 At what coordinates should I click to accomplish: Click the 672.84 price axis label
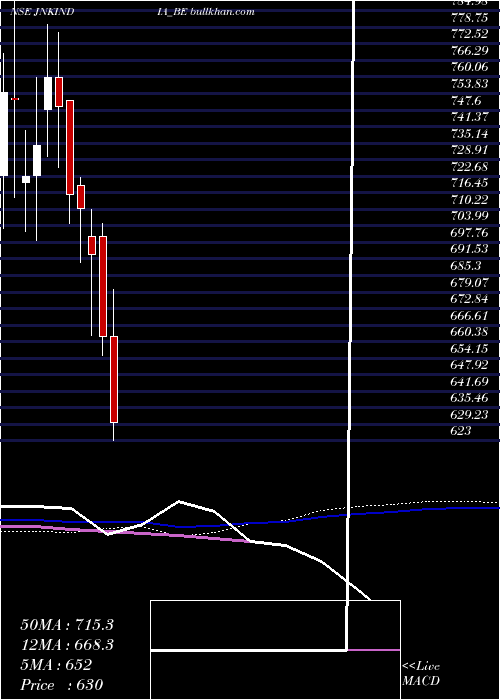click(x=469, y=299)
